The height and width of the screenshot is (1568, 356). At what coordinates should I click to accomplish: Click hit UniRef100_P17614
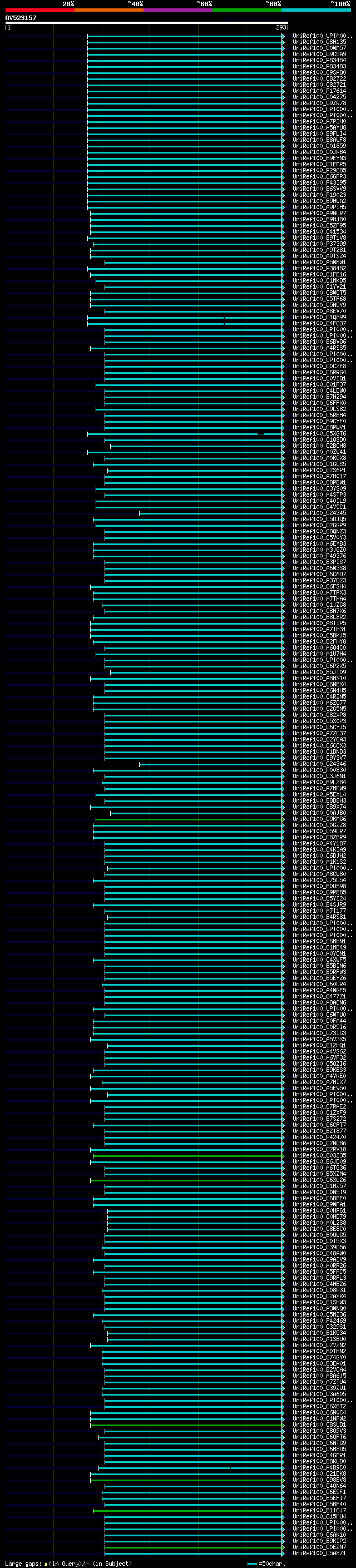click(x=319, y=91)
